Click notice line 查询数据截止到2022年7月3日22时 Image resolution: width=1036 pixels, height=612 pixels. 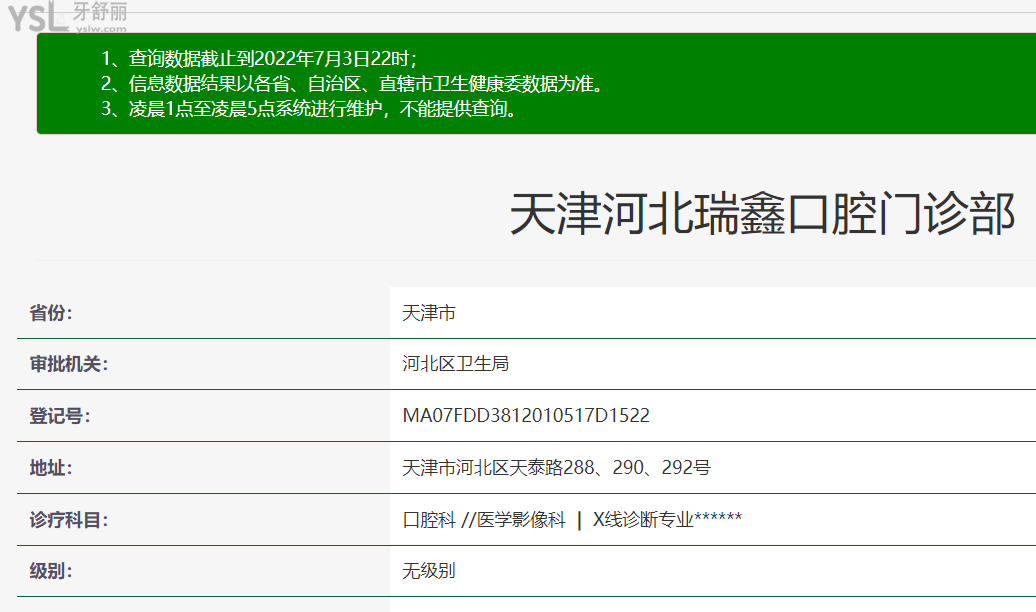coord(259,59)
